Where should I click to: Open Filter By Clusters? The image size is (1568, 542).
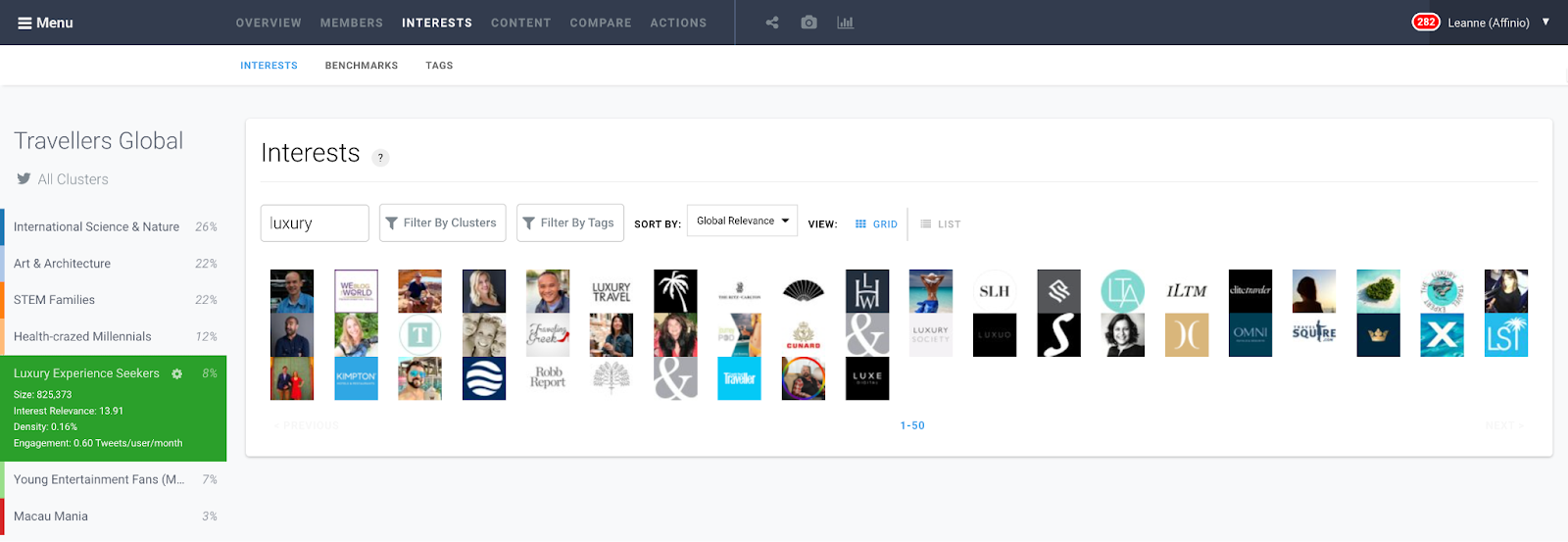point(443,222)
